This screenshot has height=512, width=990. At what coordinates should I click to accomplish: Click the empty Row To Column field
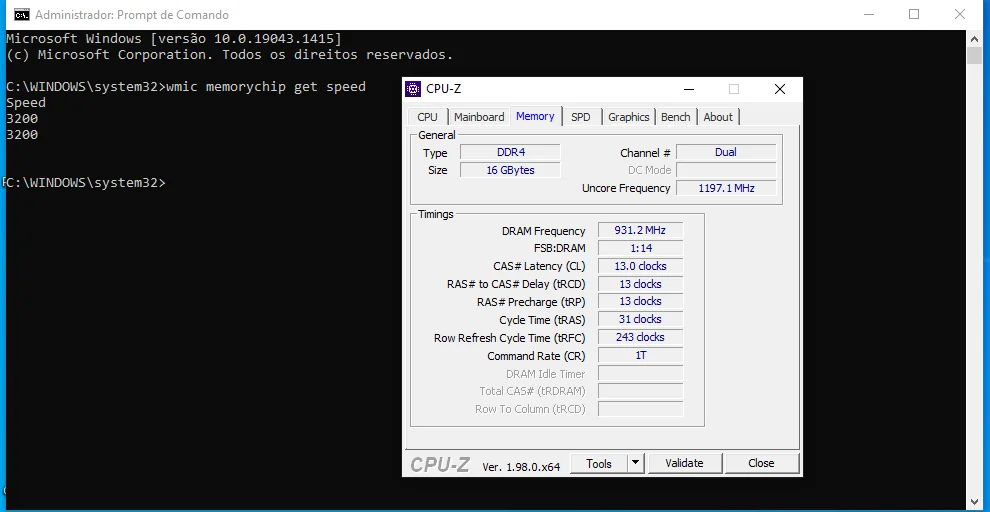point(640,409)
